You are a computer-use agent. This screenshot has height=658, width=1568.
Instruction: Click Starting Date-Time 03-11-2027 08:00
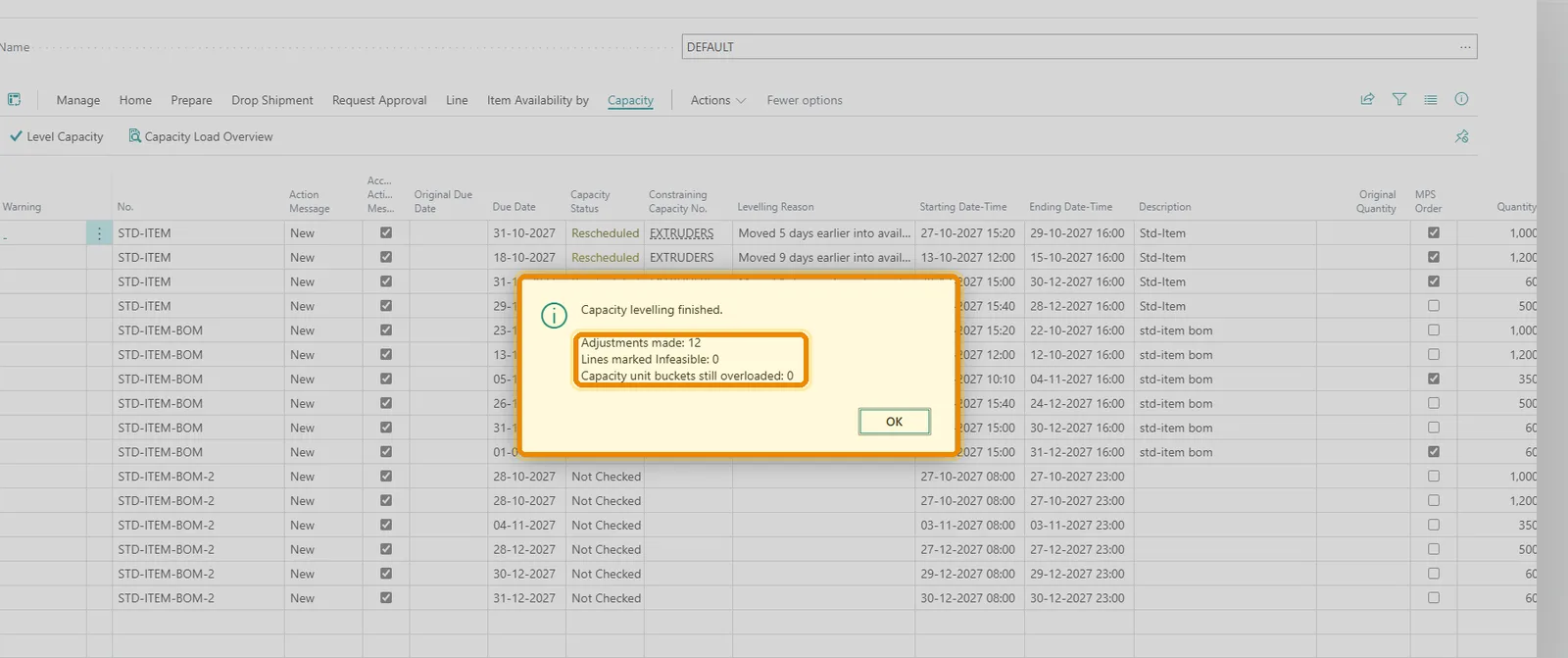pos(967,526)
